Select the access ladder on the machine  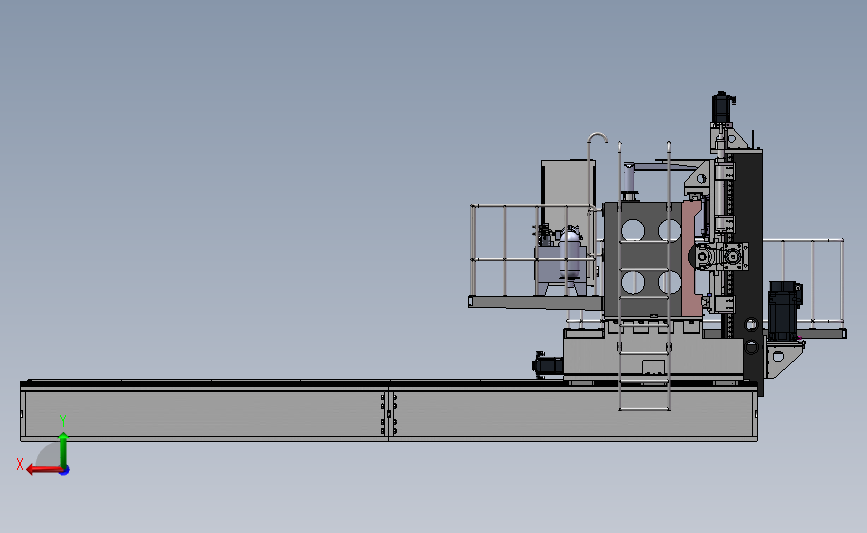(644, 276)
